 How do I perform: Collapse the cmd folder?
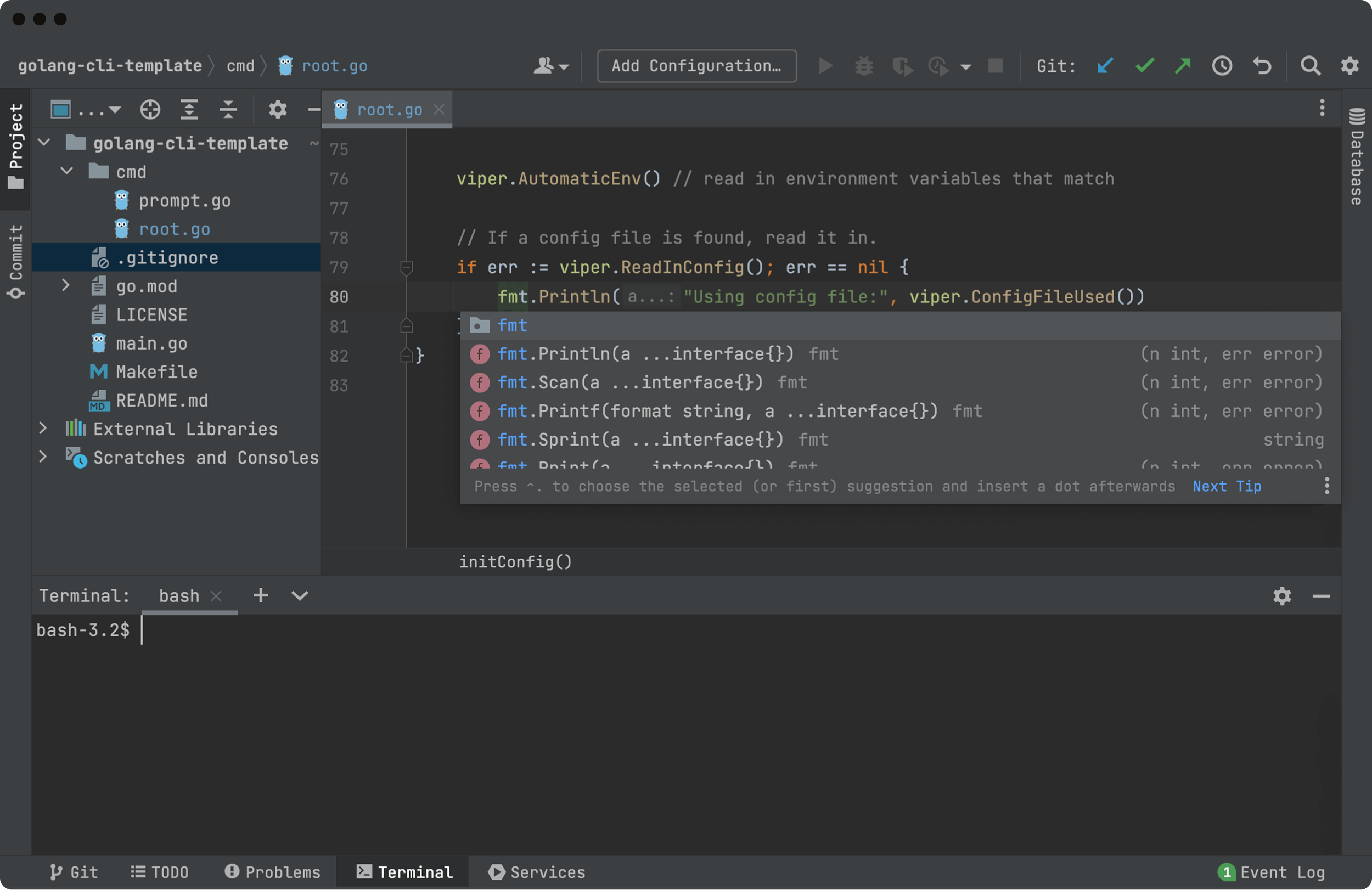coord(67,171)
